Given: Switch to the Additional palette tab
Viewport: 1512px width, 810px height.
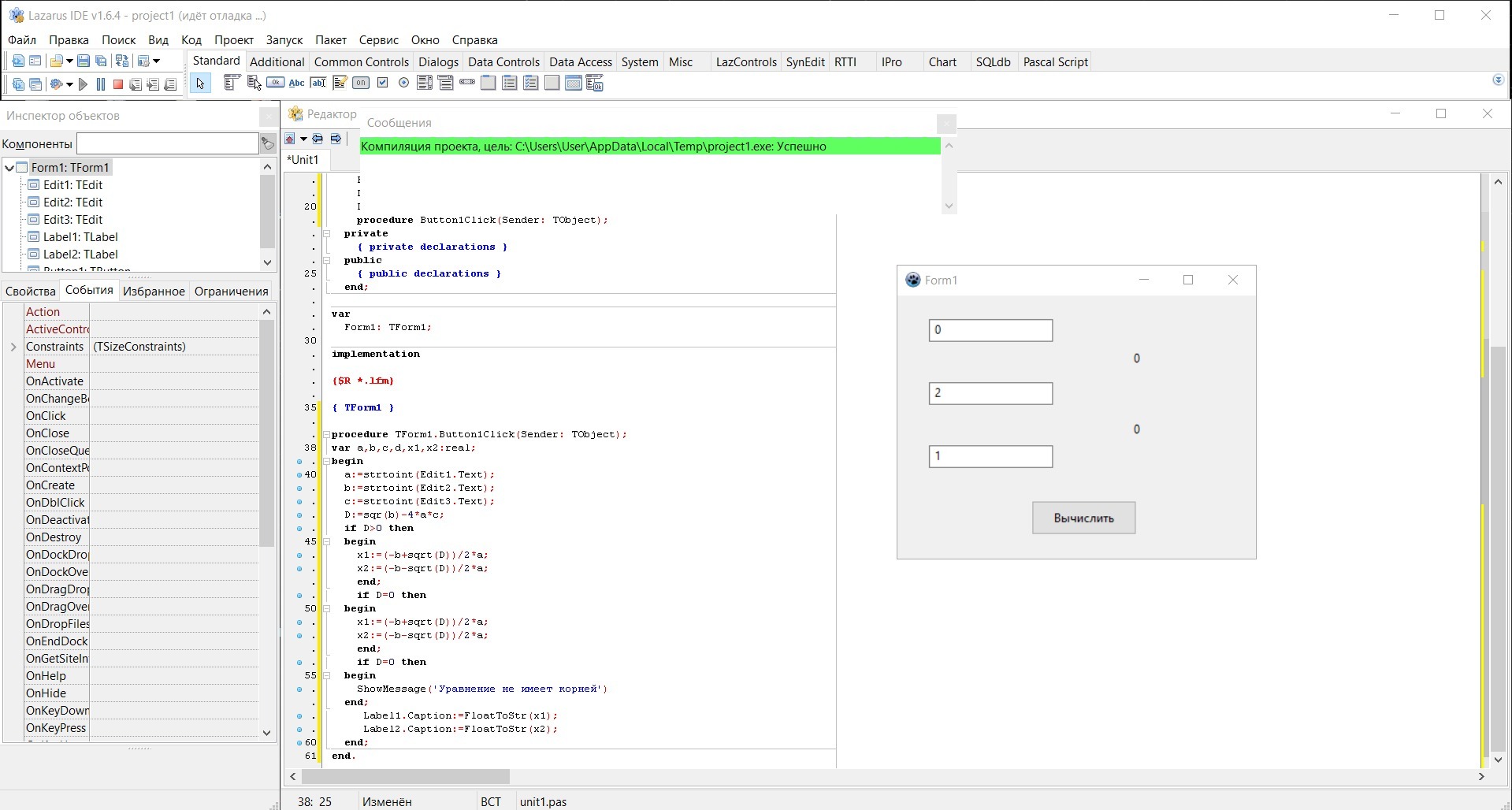Looking at the screenshot, I should (277, 61).
